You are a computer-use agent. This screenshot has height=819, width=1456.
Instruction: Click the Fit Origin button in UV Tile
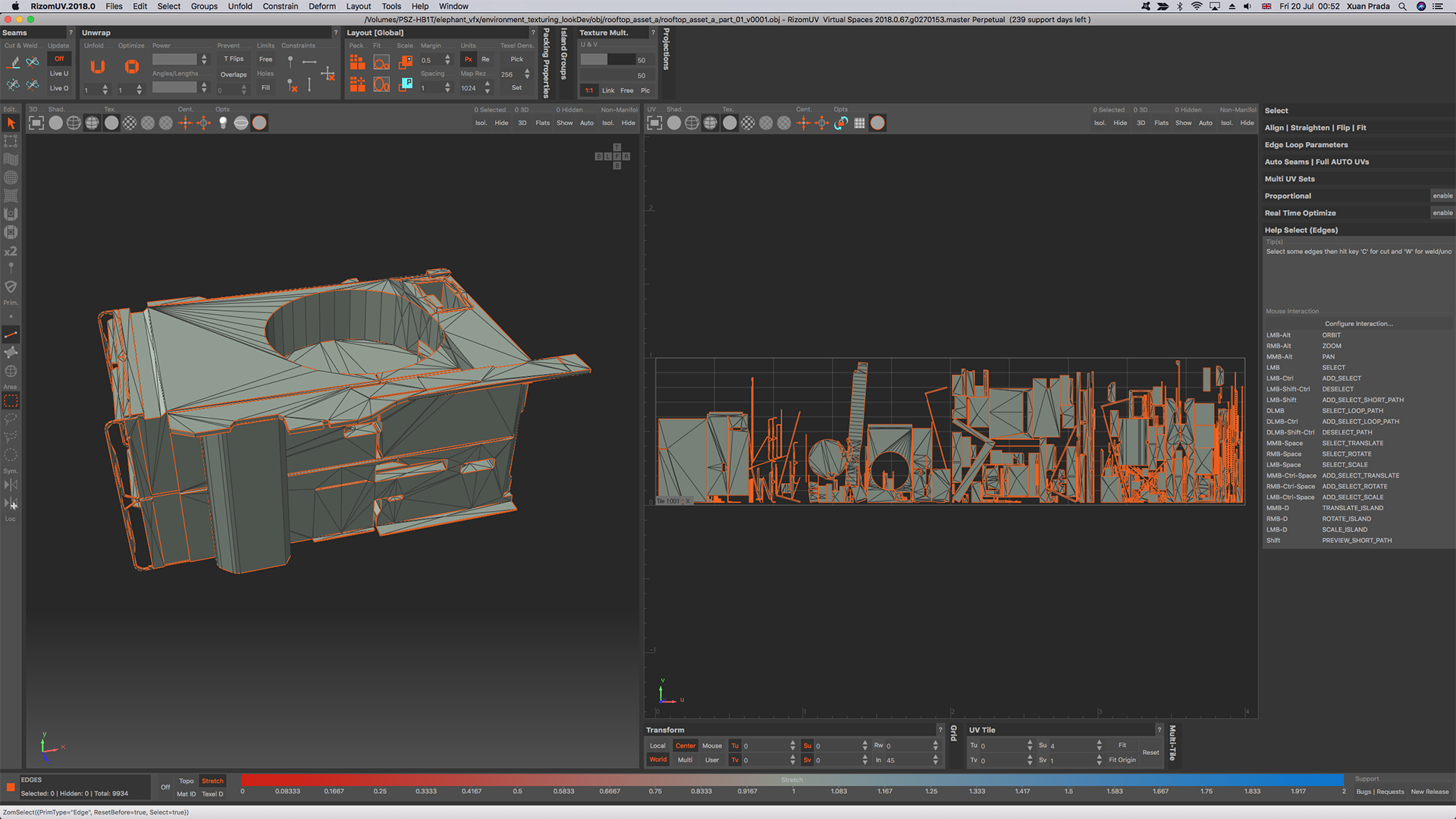[1122, 760]
